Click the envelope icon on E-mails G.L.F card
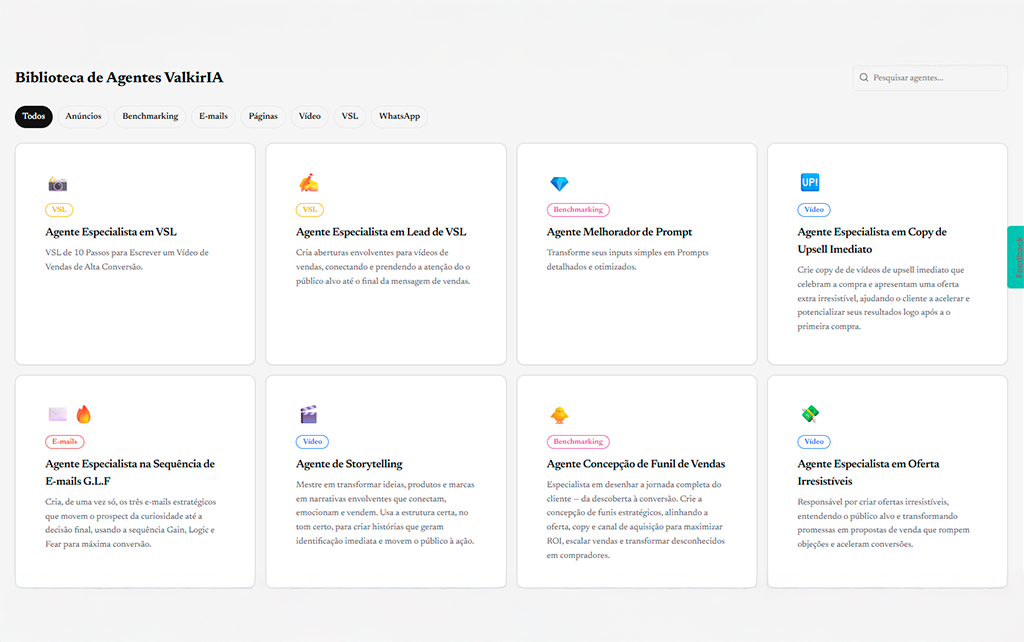1024x642 pixels. [57, 414]
